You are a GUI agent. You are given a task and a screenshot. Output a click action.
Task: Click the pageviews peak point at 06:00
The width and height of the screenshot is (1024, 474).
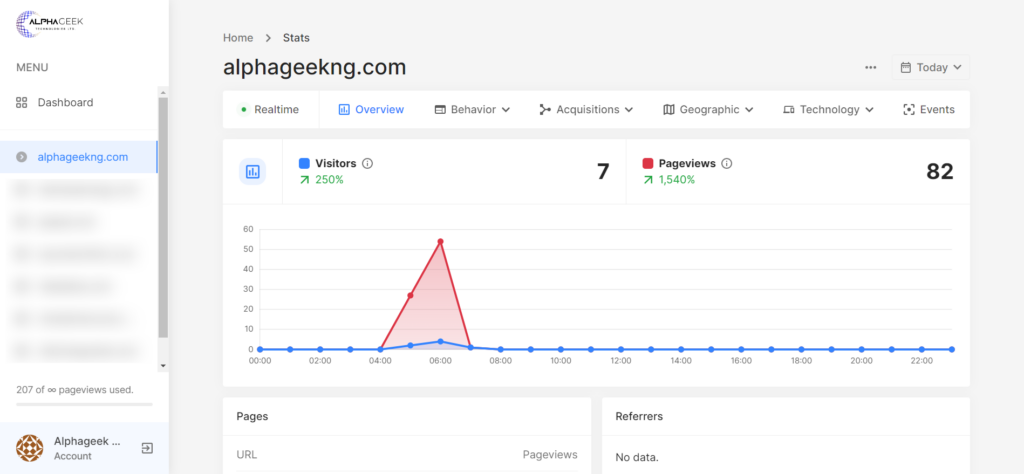[440, 242]
